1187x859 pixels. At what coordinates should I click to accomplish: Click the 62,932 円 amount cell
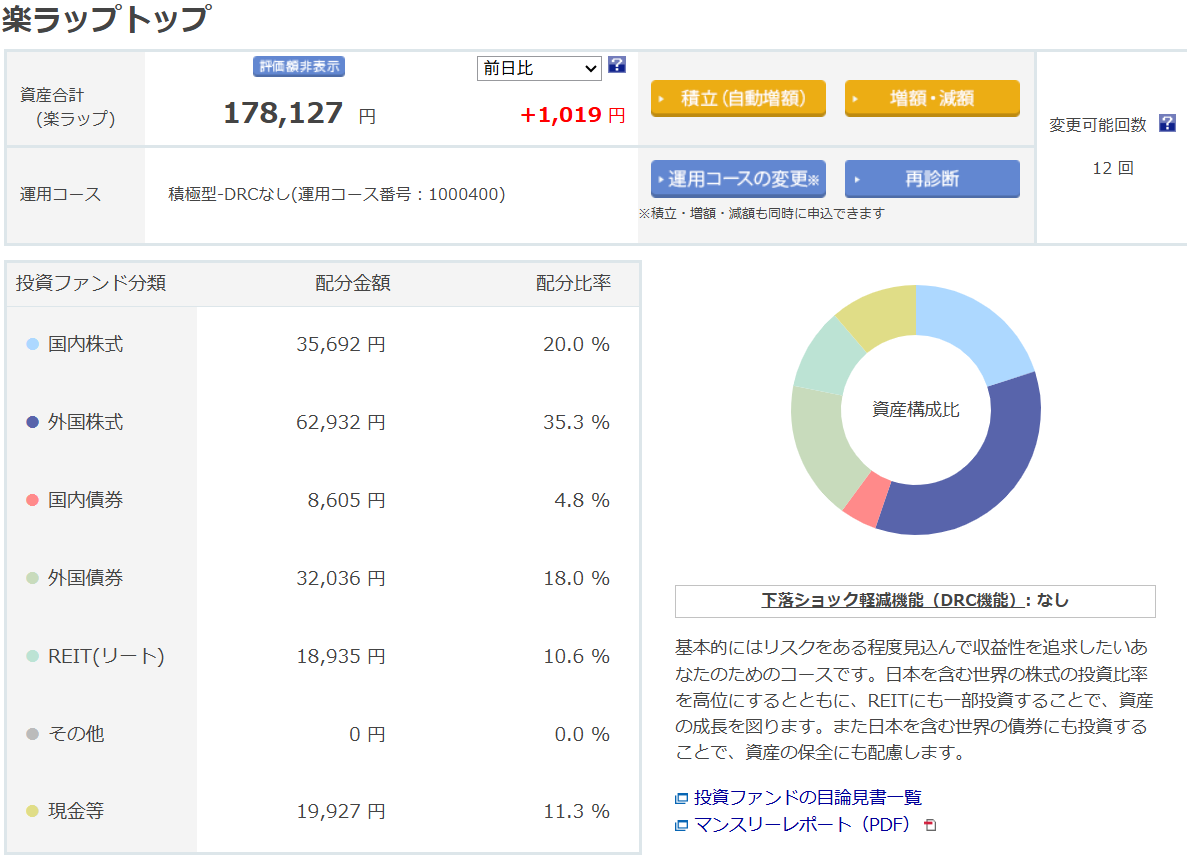click(x=341, y=422)
